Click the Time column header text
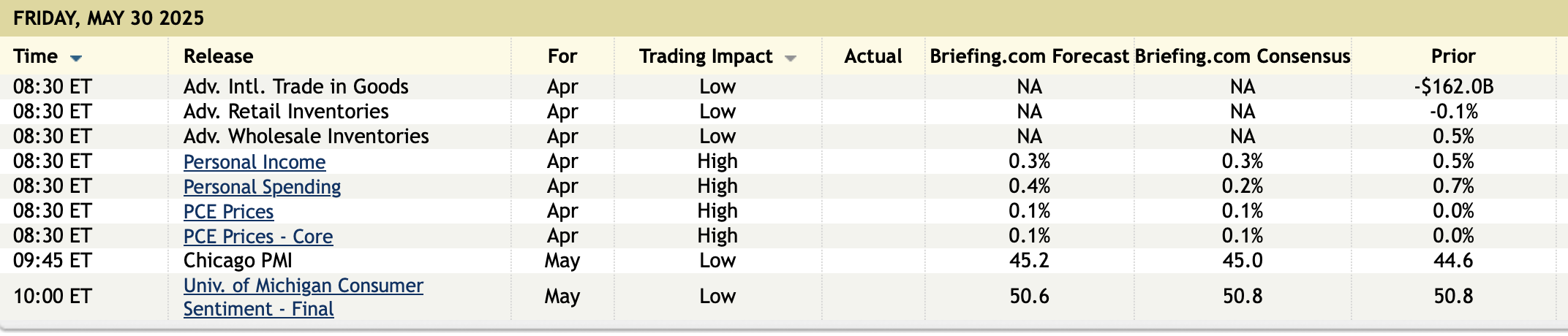This screenshot has height=336, width=1568. pos(35,56)
